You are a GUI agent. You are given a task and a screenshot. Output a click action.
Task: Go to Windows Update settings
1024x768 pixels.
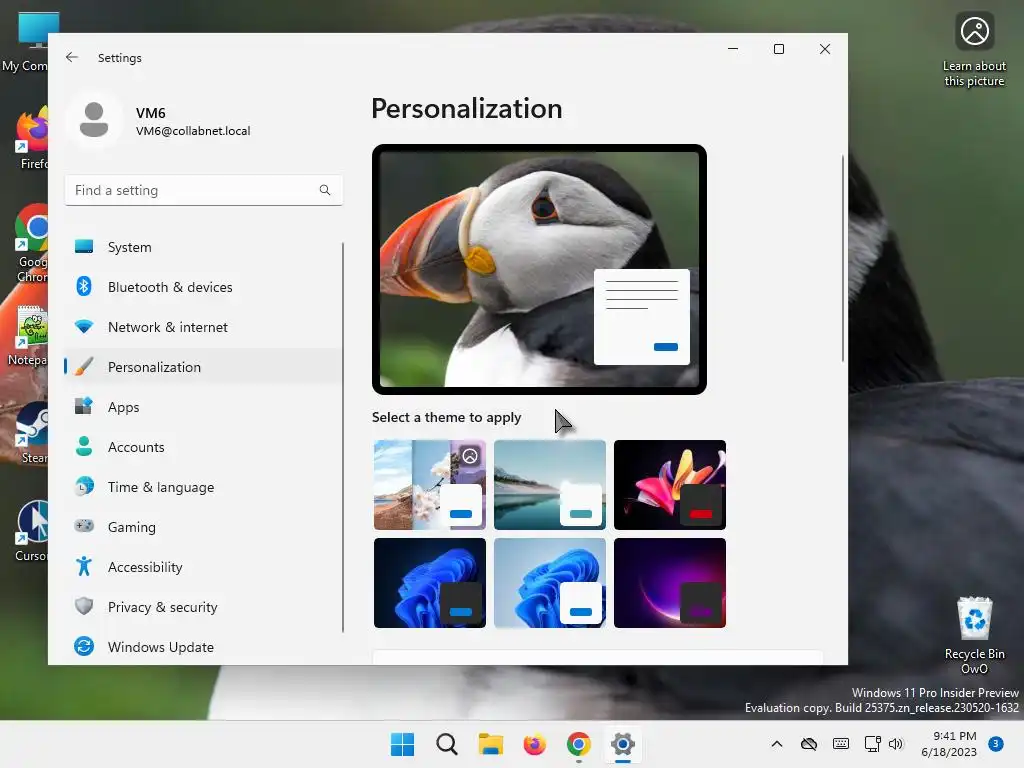pos(203,647)
